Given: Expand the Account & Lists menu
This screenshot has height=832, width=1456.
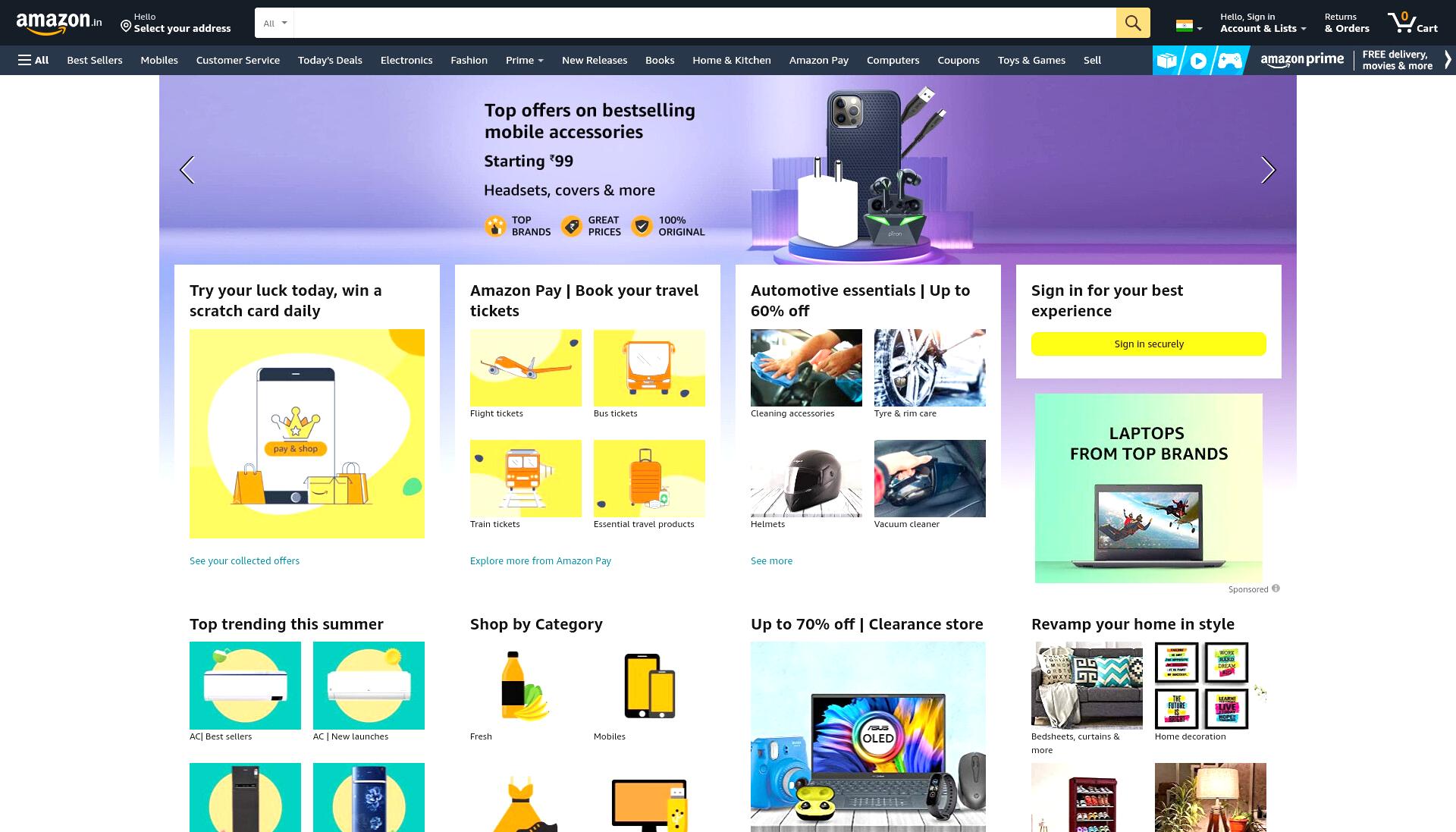Looking at the screenshot, I should (x=1263, y=23).
